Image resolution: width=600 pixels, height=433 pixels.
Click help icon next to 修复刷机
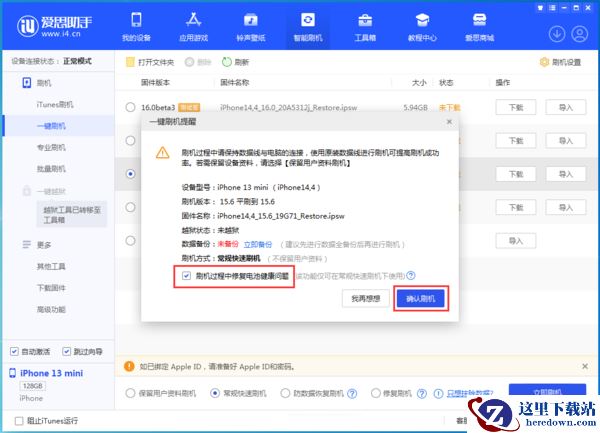point(422,393)
